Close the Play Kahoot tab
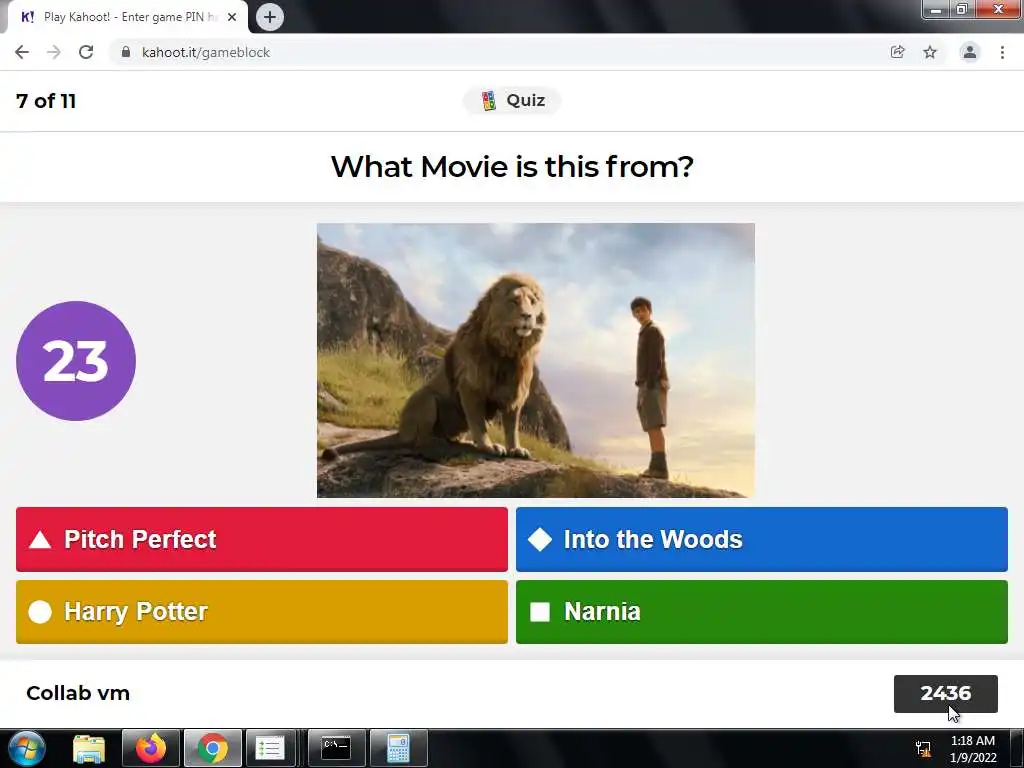This screenshot has width=1024, height=768. 232,17
